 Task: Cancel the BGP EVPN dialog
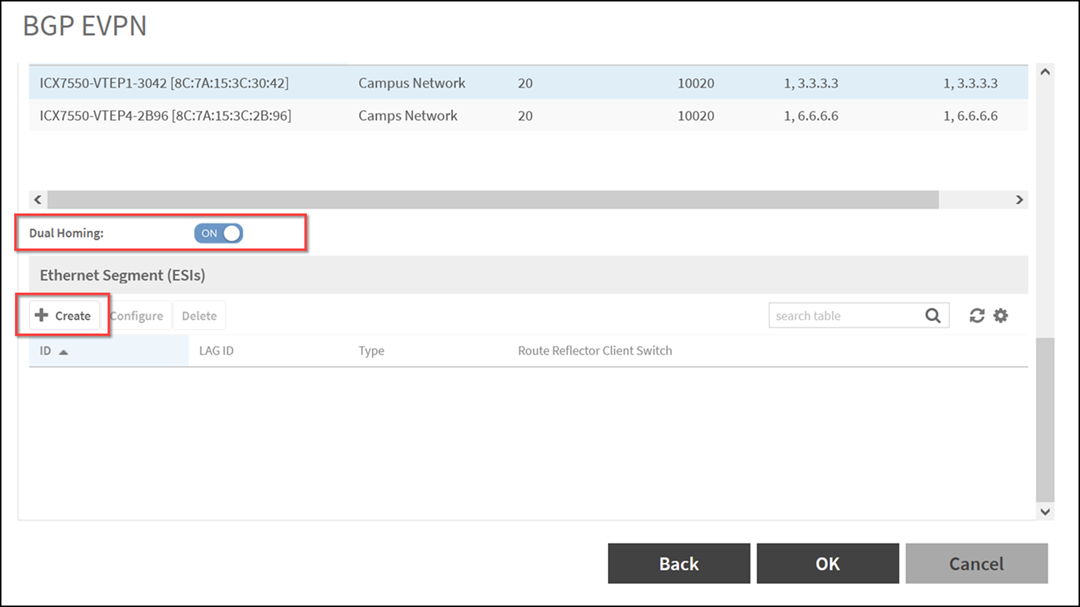tap(977, 564)
